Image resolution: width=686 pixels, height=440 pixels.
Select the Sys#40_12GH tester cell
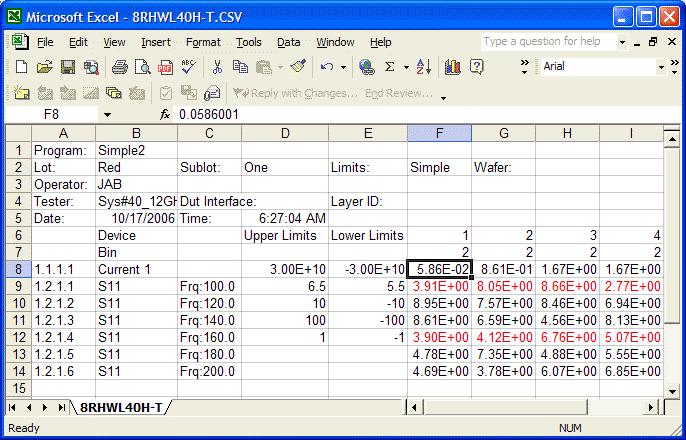(x=136, y=202)
